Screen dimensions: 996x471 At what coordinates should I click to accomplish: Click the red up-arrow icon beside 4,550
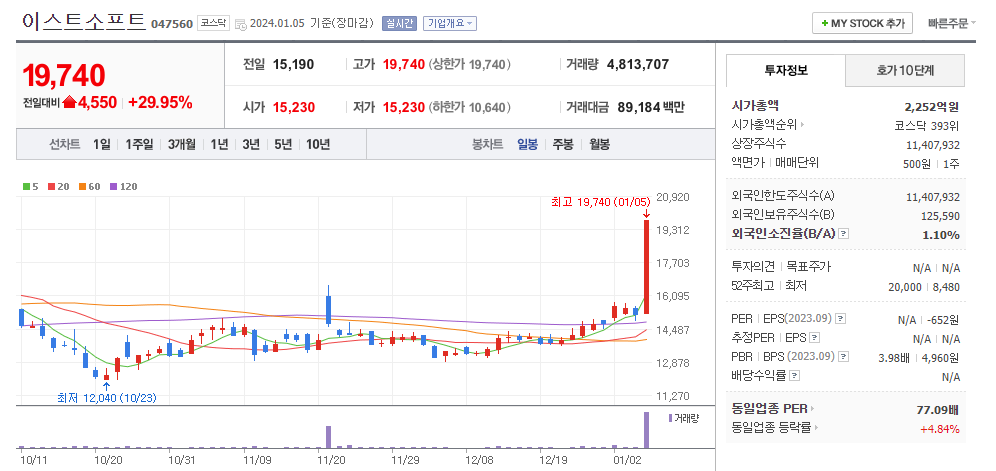pos(69,102)
